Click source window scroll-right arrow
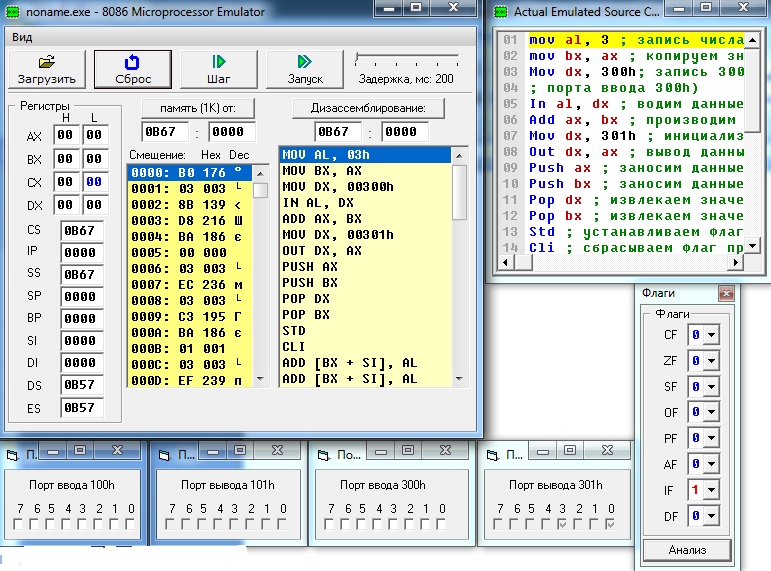 [x=736, y=263]
